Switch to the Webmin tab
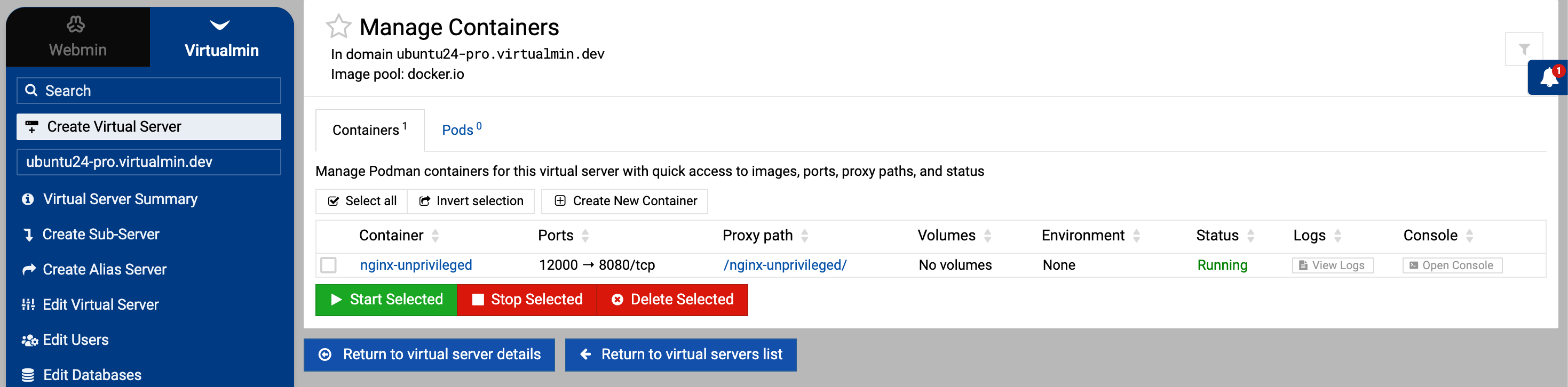1568x387 pixels. click(x=77, y=37)
